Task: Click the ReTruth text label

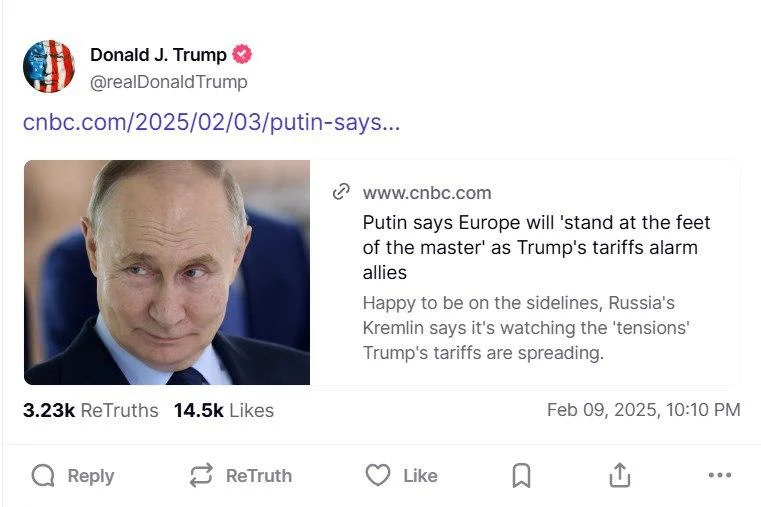Action: click(259, 476)
